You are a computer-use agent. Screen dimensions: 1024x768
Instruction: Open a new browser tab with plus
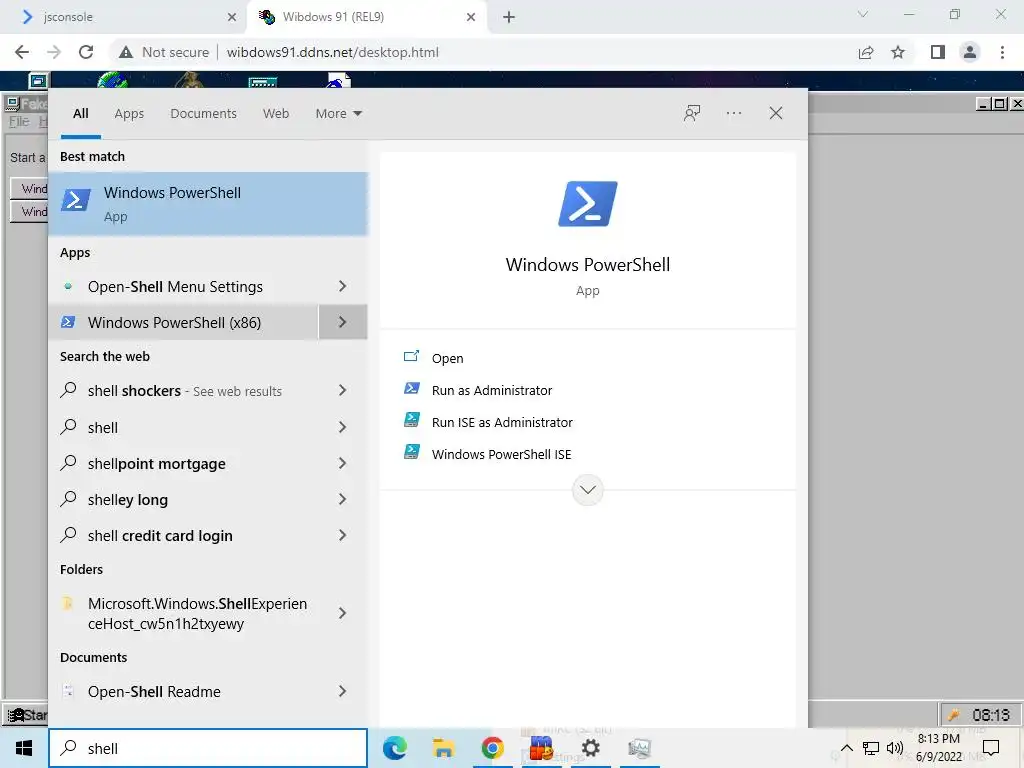pyautogui.click(x=509, y=17)
